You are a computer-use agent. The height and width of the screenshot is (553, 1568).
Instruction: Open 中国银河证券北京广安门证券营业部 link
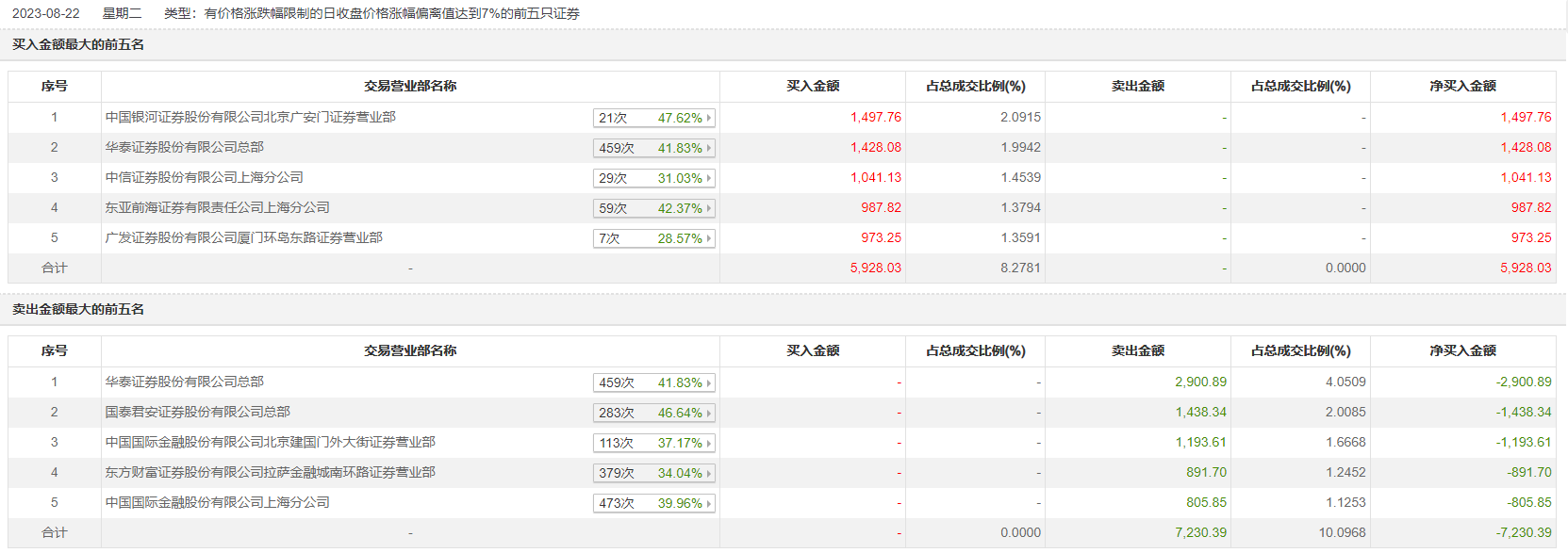[250, 118]
